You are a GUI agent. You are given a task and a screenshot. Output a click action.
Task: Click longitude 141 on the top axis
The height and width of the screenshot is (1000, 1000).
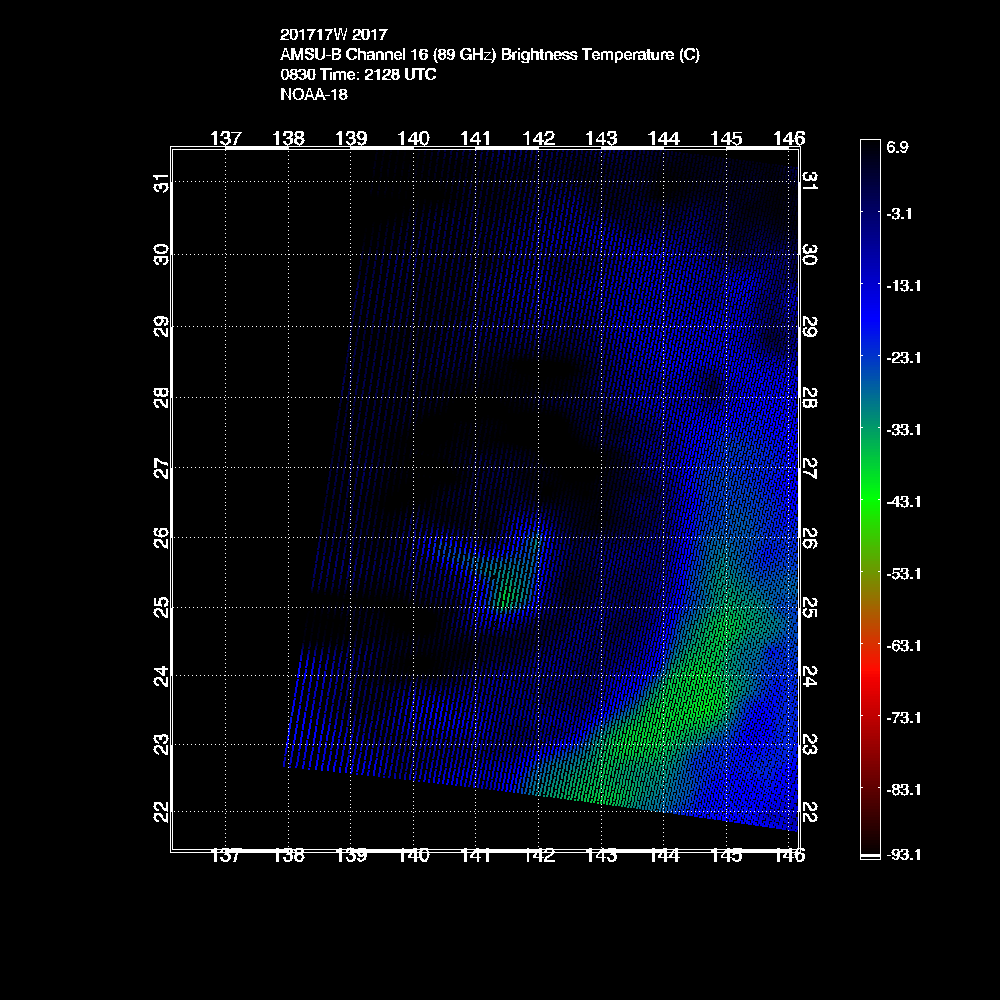coord(476,138)
